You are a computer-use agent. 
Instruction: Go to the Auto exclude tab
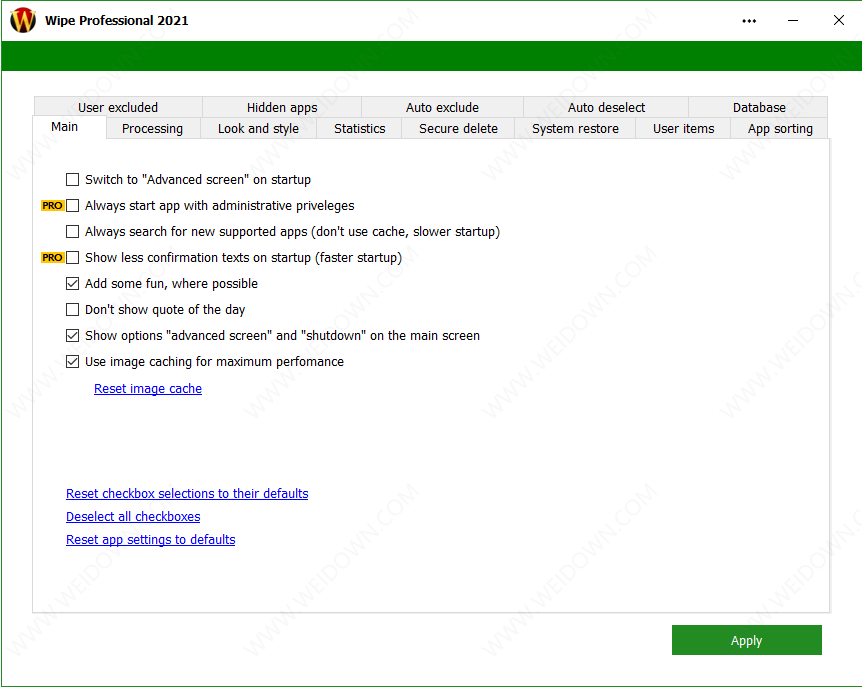pos(442,107)
